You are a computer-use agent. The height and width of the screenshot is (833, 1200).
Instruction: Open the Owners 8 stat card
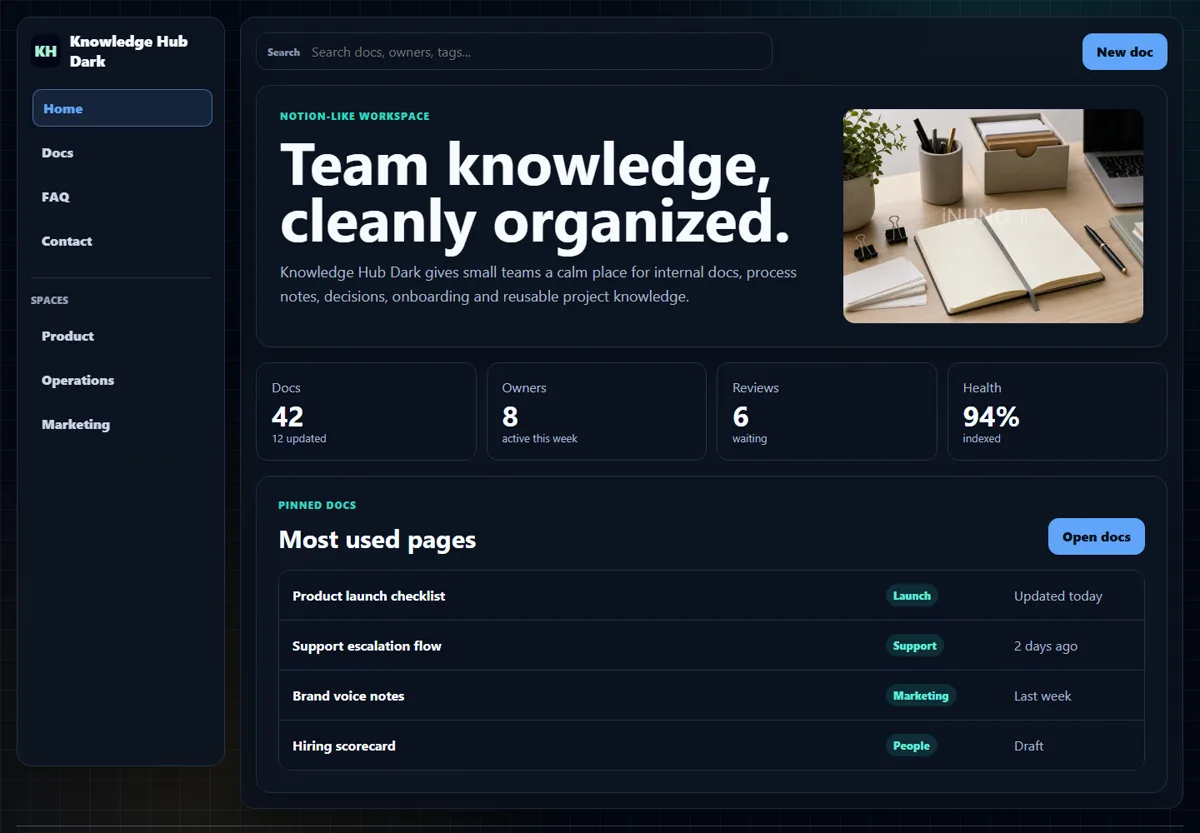pos(596,411)
